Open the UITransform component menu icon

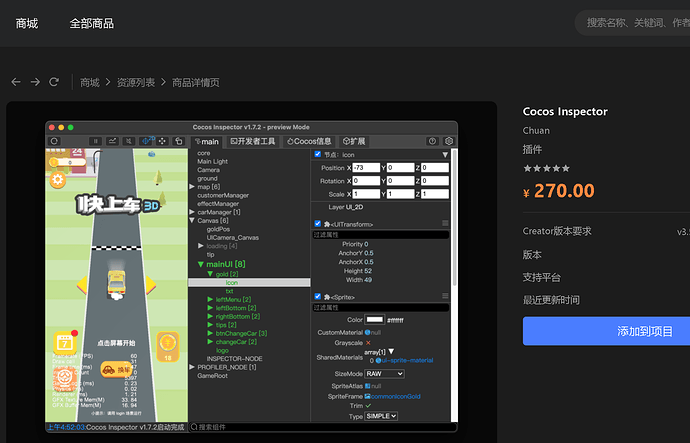pyautogui.click(x=445, y=223)
